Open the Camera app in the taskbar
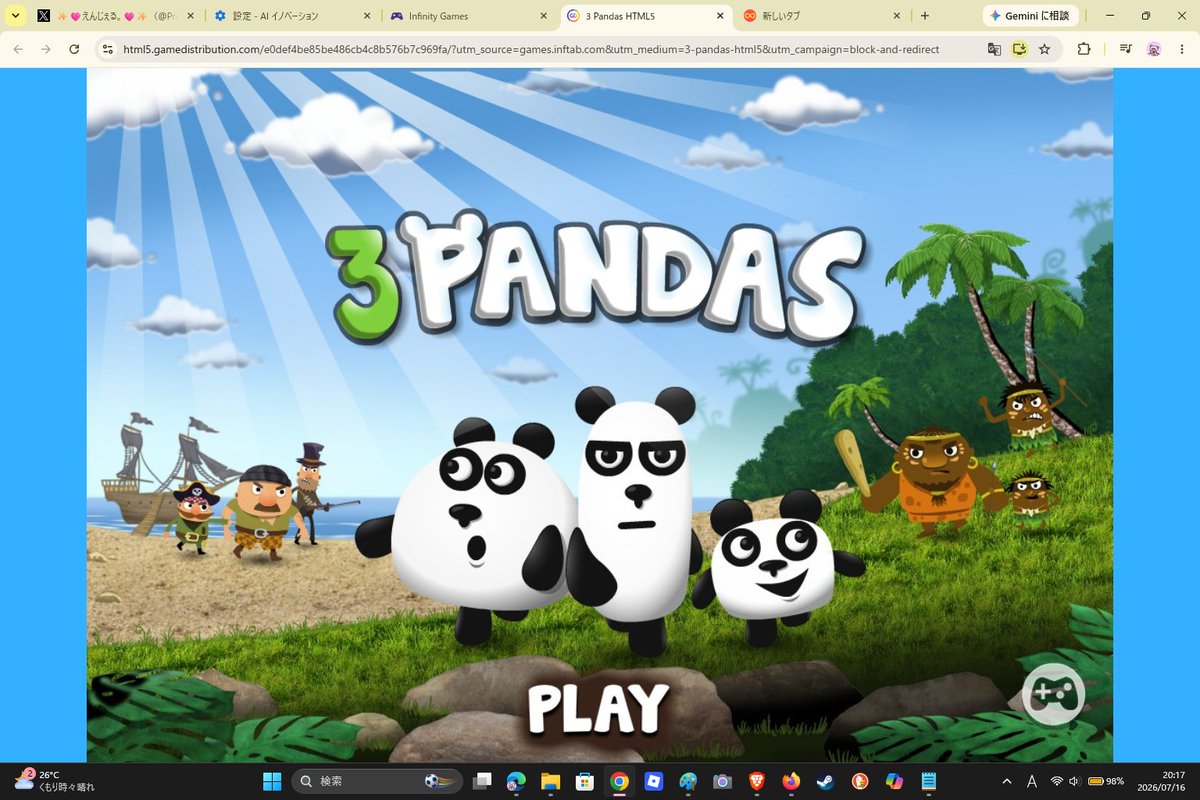1200x800 pixels. [x=722, y=781]
